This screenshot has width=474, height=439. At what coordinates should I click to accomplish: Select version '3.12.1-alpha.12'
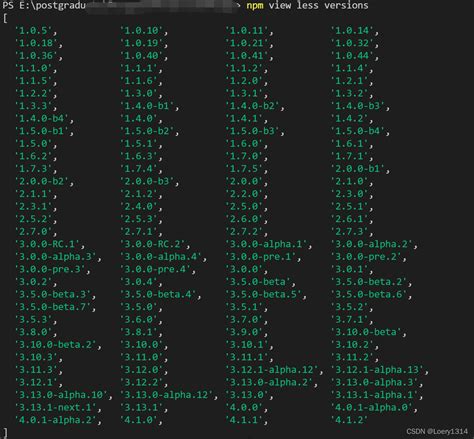[x=272, y=370]
